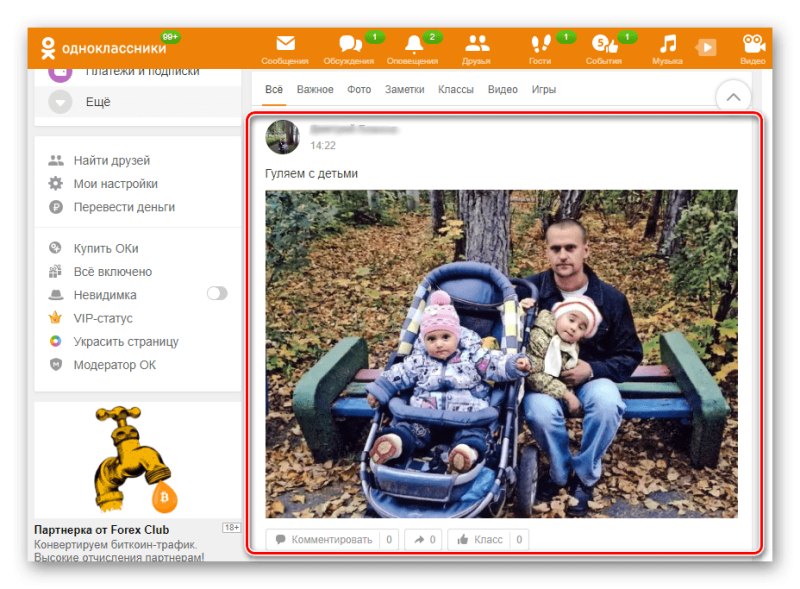
Task: Open Оповещения bell icon
Action: pos(414,44)
